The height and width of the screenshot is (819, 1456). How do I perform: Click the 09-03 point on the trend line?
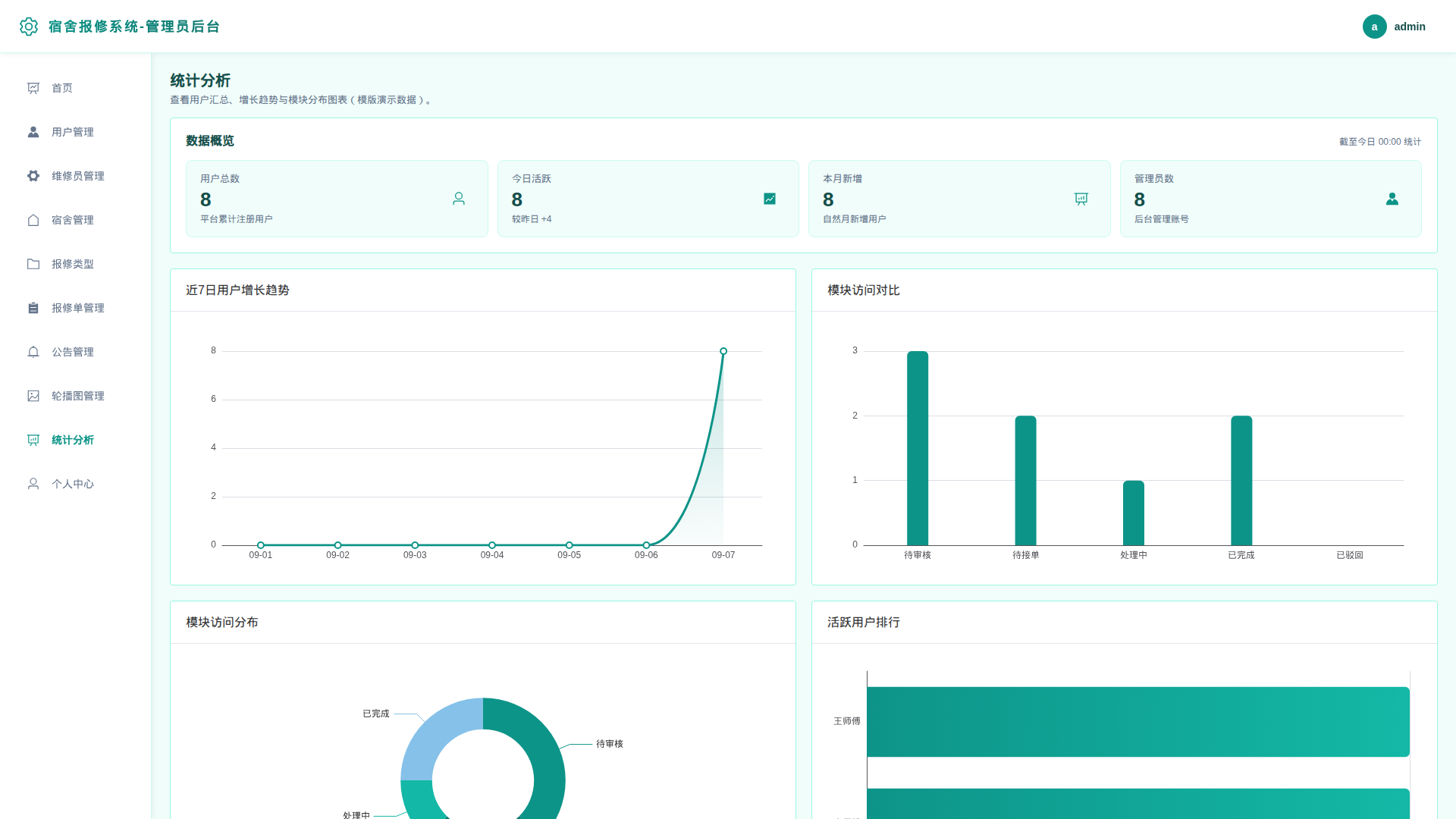coord(415,545)
